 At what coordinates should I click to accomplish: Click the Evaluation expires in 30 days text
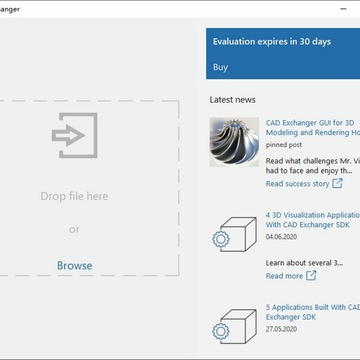(x=272, y=42)
